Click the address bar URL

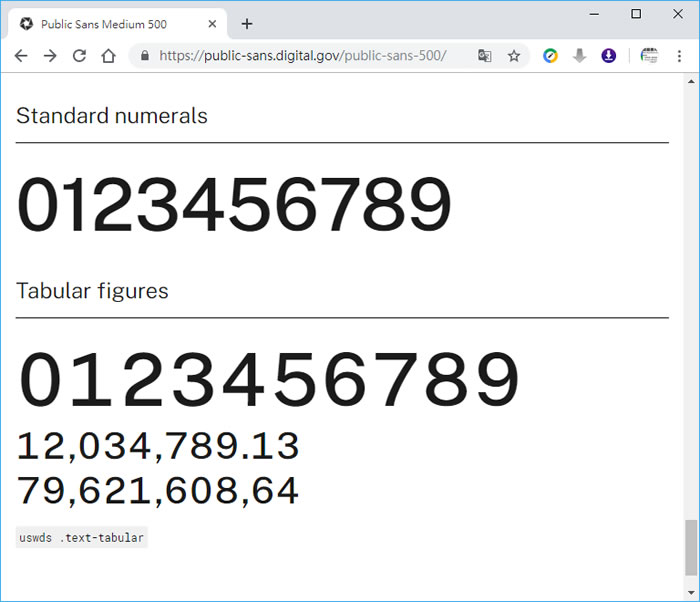click(x=303, y=56)
